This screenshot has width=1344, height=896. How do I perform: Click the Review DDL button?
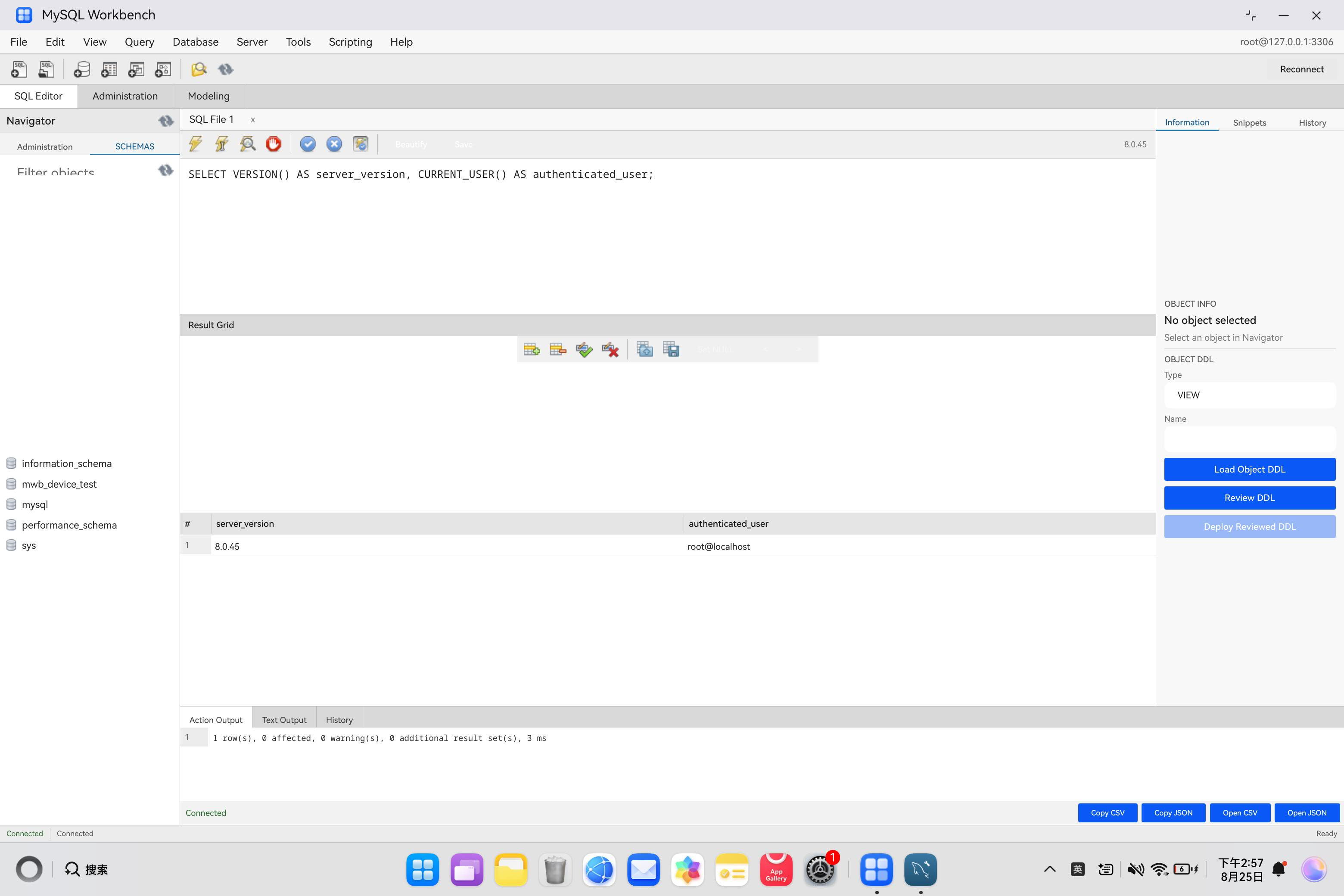click(1250, 498)
